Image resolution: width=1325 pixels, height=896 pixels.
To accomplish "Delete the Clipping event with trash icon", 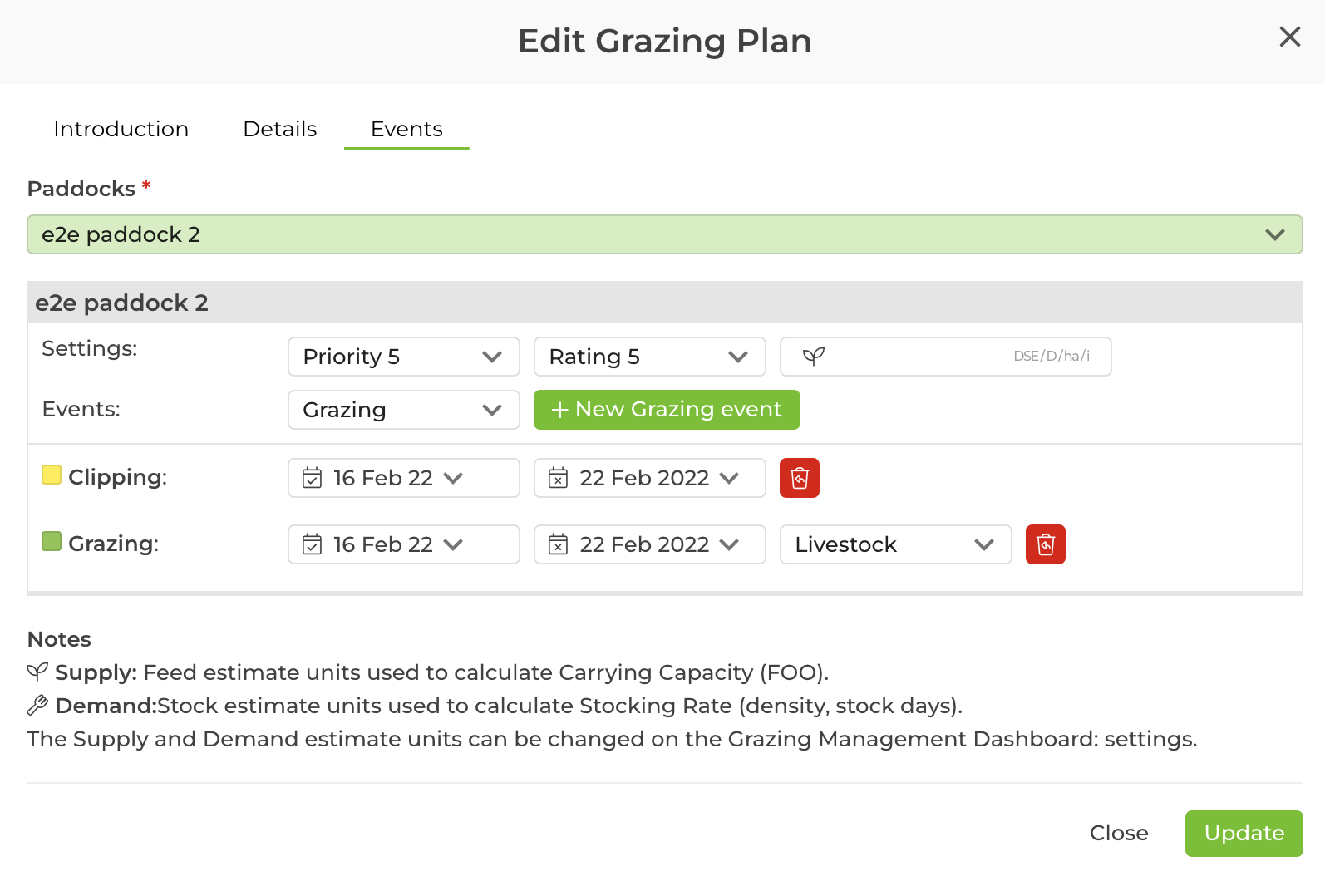I will tap(799, 478).
